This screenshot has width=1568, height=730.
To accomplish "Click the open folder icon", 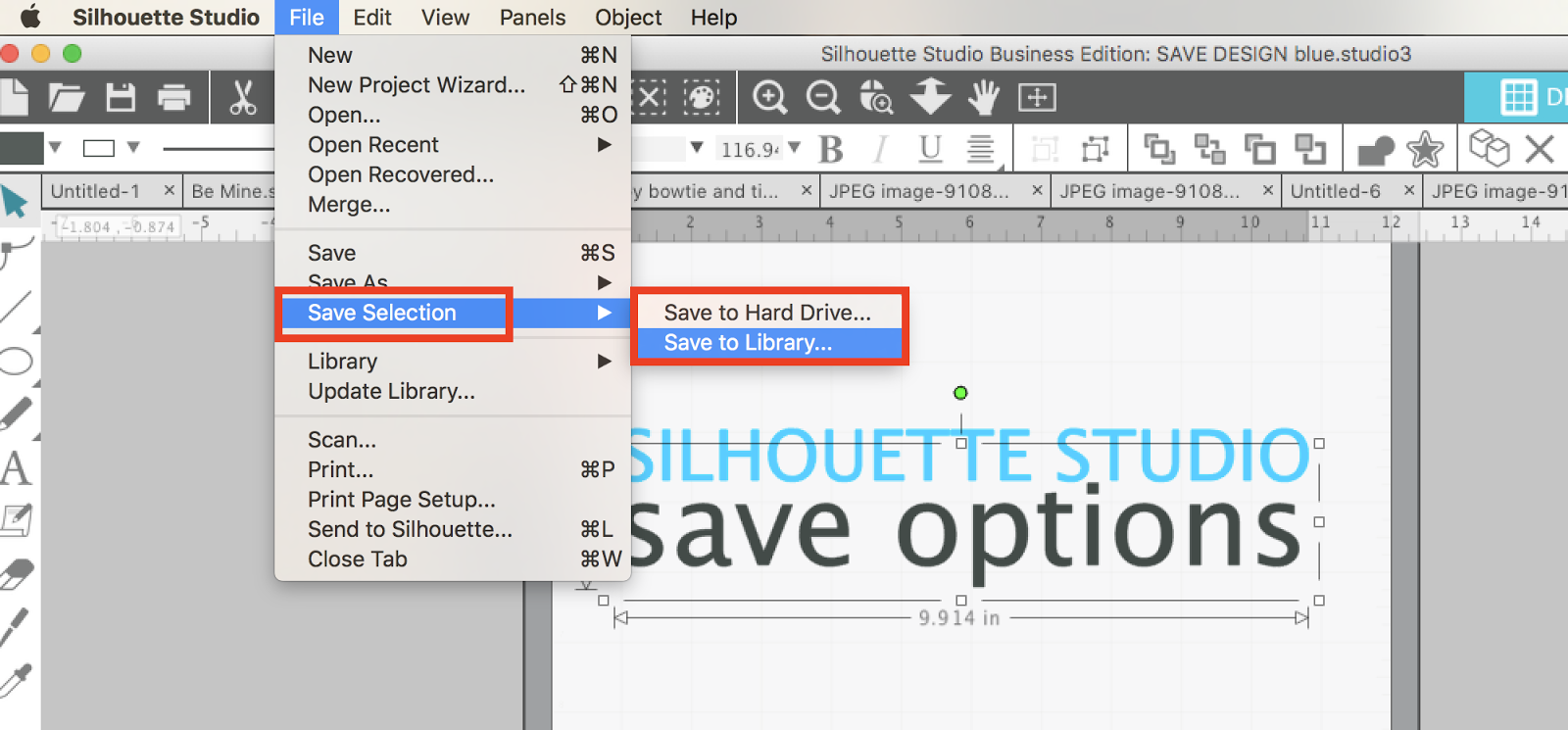I will tap(67, 97).
